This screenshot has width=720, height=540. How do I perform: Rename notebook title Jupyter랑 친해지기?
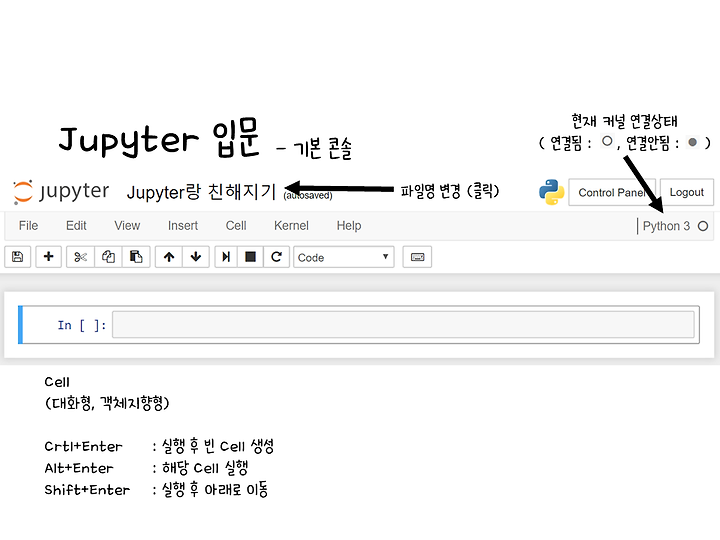pyautogui.click(x=201, y=191)
